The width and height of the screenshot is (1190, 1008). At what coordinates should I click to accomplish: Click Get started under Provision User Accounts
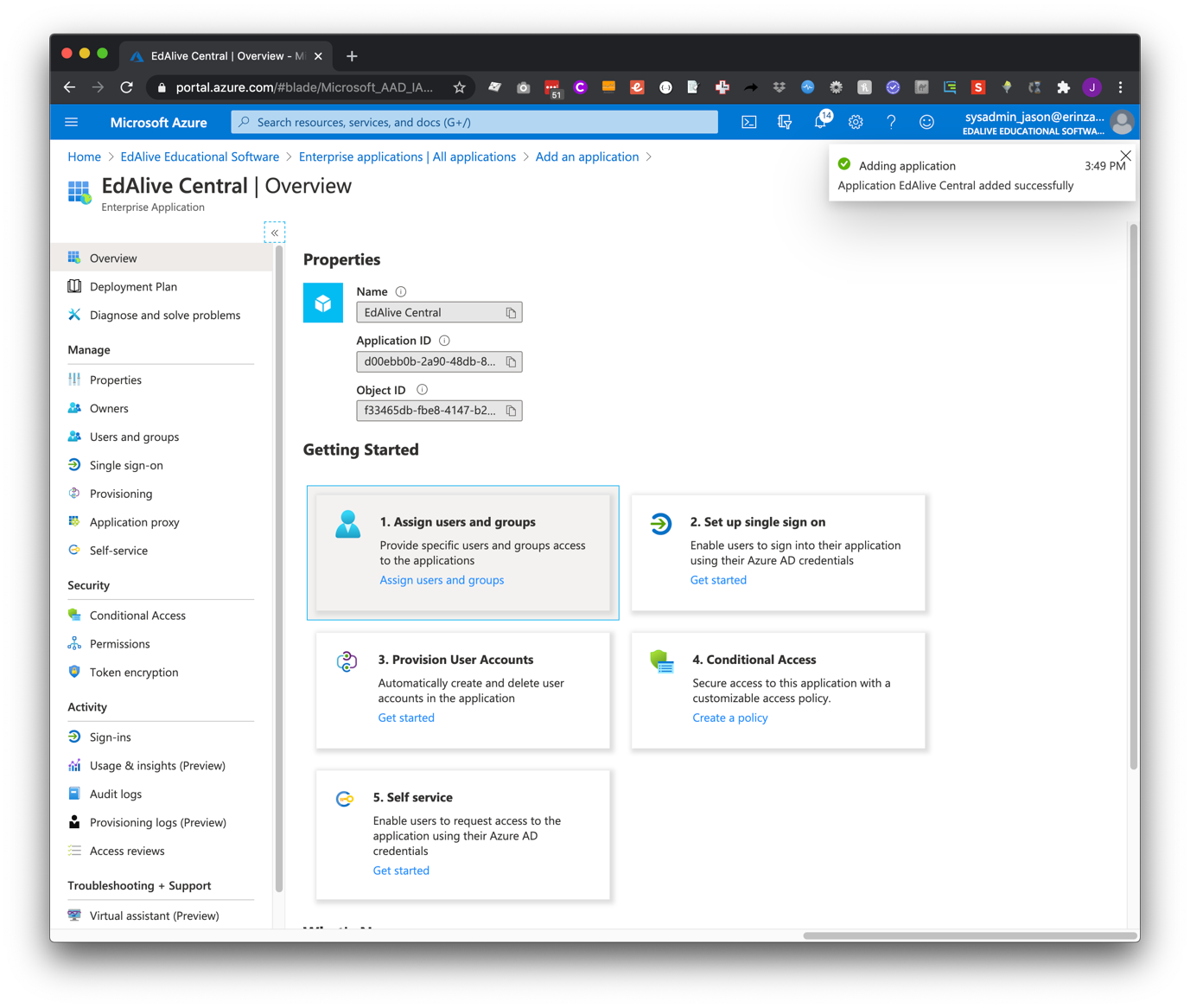(406, 718)
